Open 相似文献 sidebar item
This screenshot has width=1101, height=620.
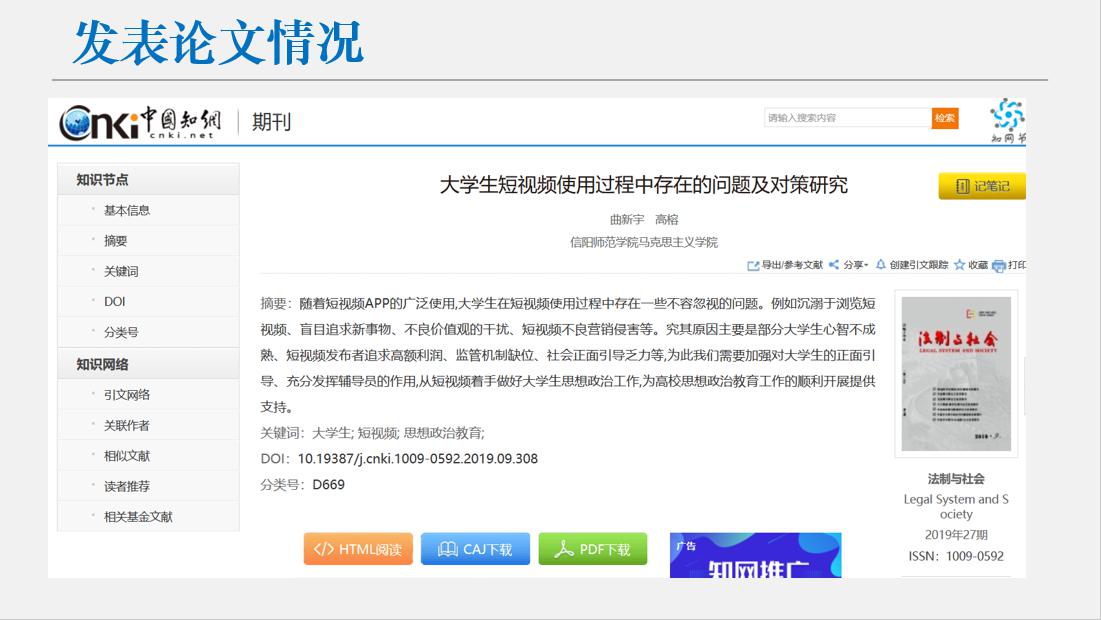pos(127,456)
